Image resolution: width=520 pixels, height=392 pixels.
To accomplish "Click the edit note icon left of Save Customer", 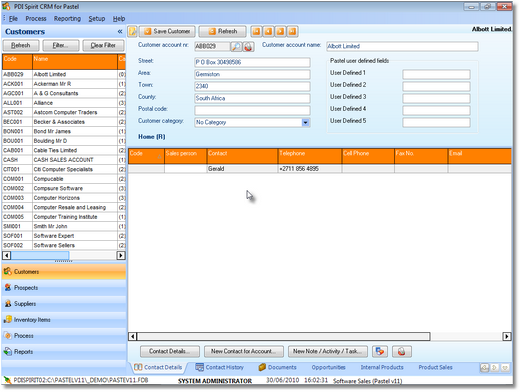I will 132,31.
